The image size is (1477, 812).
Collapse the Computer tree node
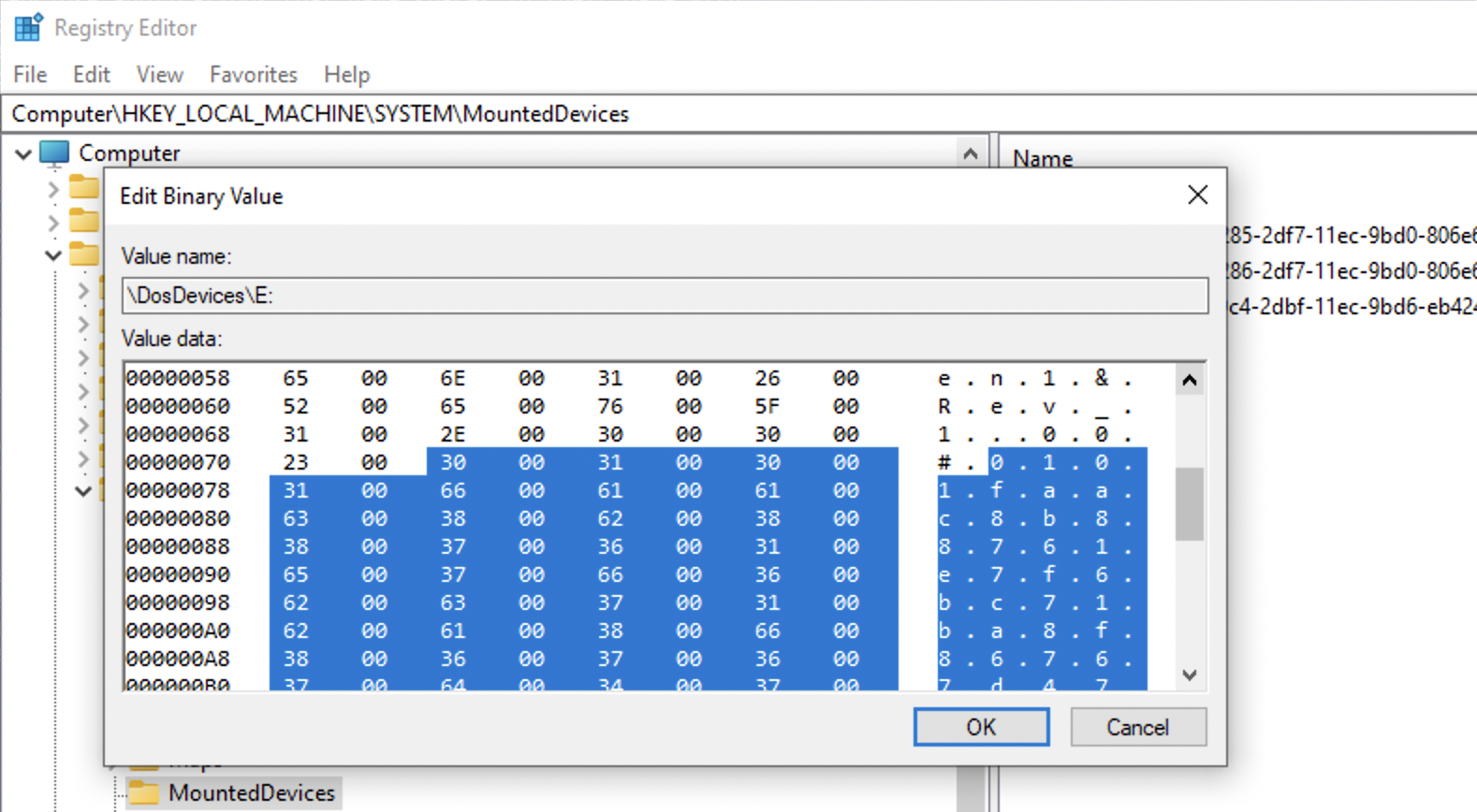tap(23, 153)
